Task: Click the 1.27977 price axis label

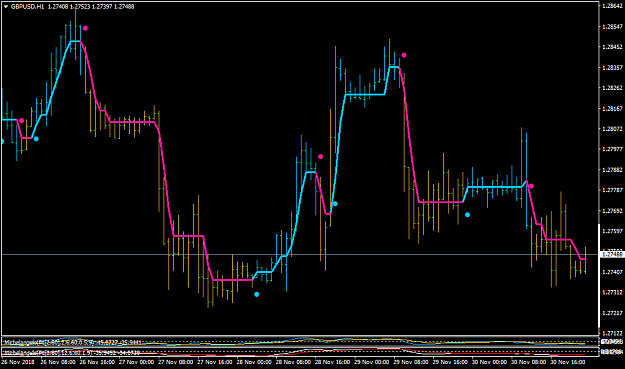Action: pyautogui.click(x=612, y=149)
